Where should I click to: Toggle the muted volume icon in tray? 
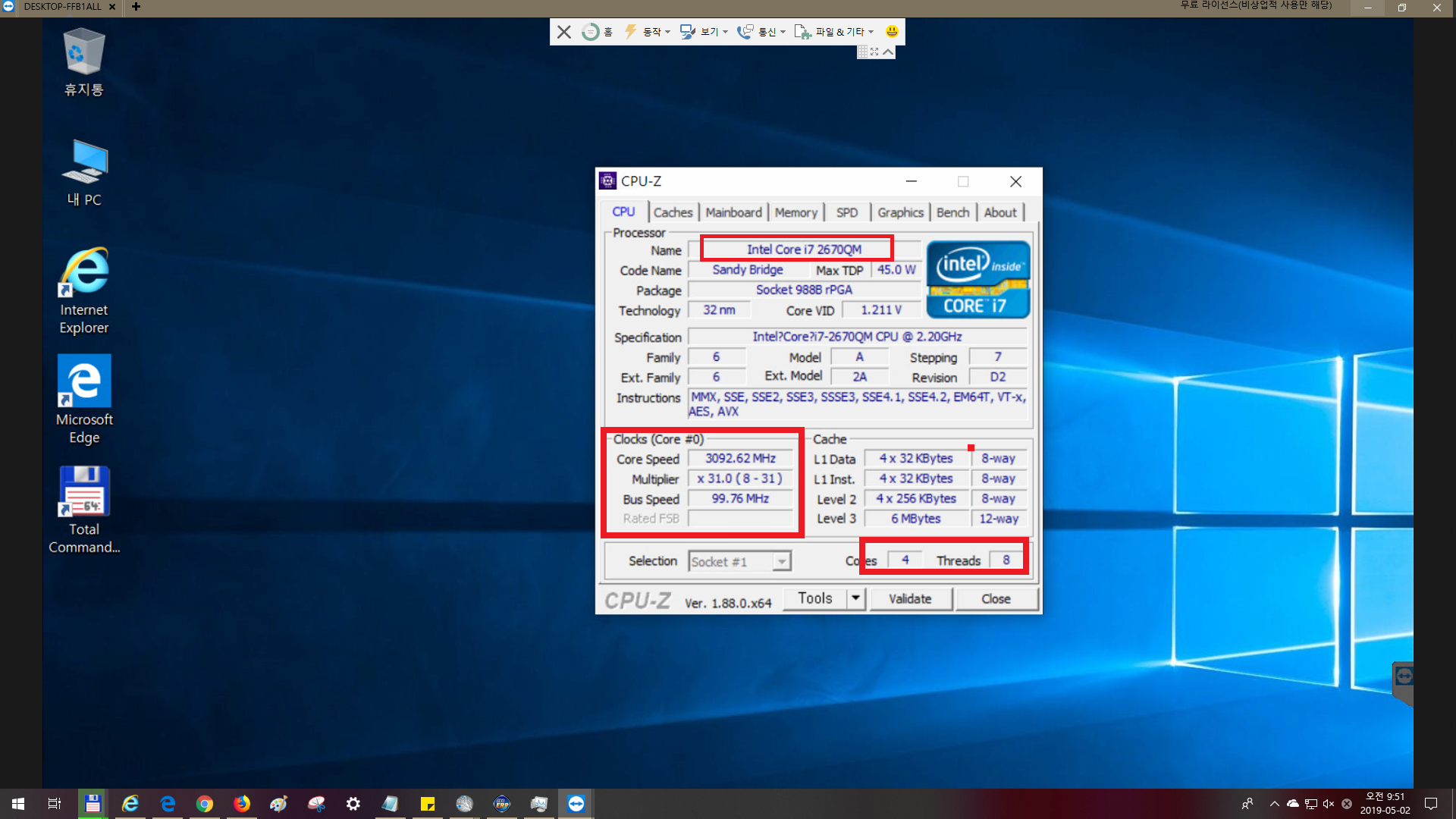[x=1329, y=804]
